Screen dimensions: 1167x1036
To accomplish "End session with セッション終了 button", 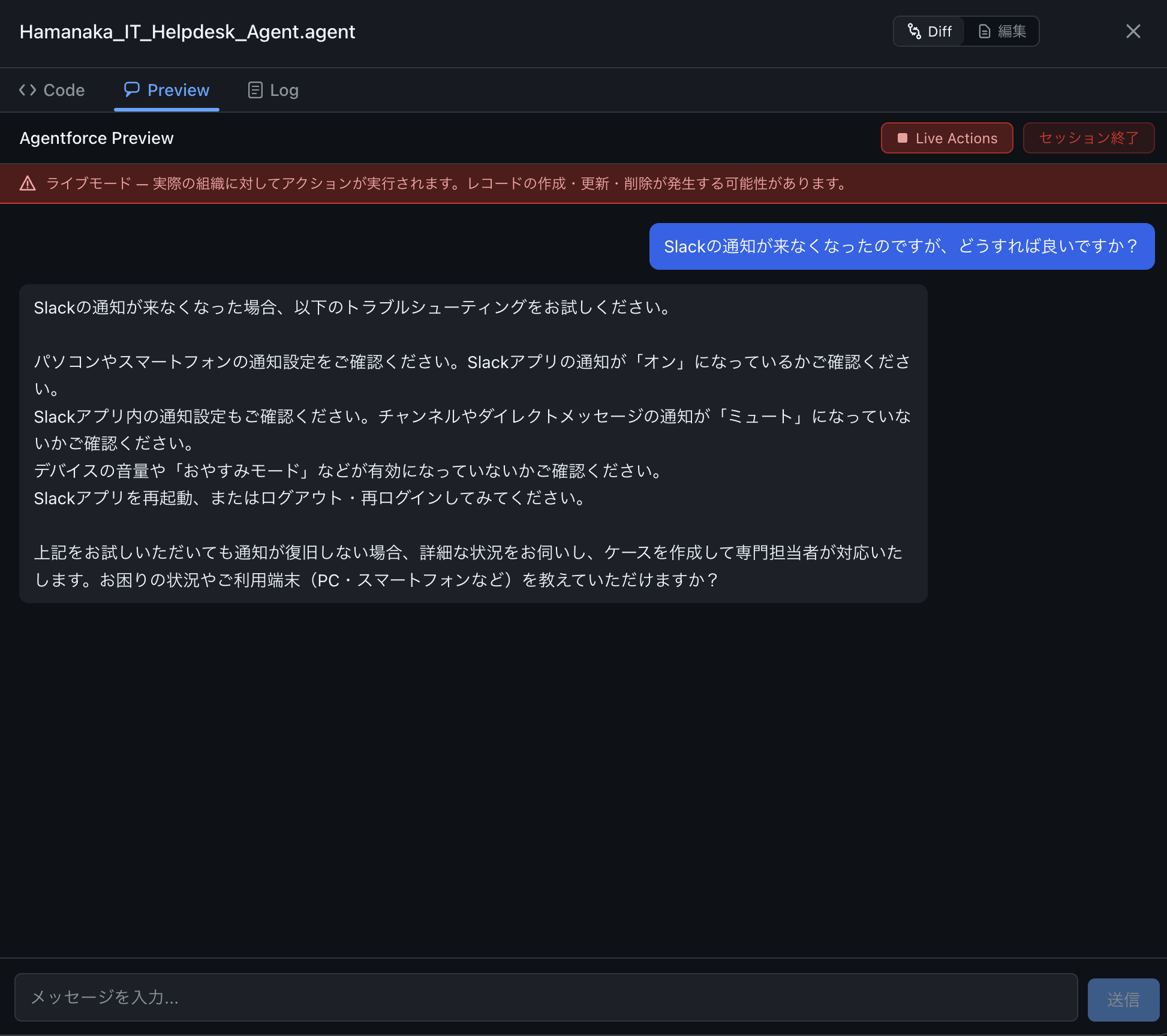I will pyautogui.click(x=1088, y=138).
